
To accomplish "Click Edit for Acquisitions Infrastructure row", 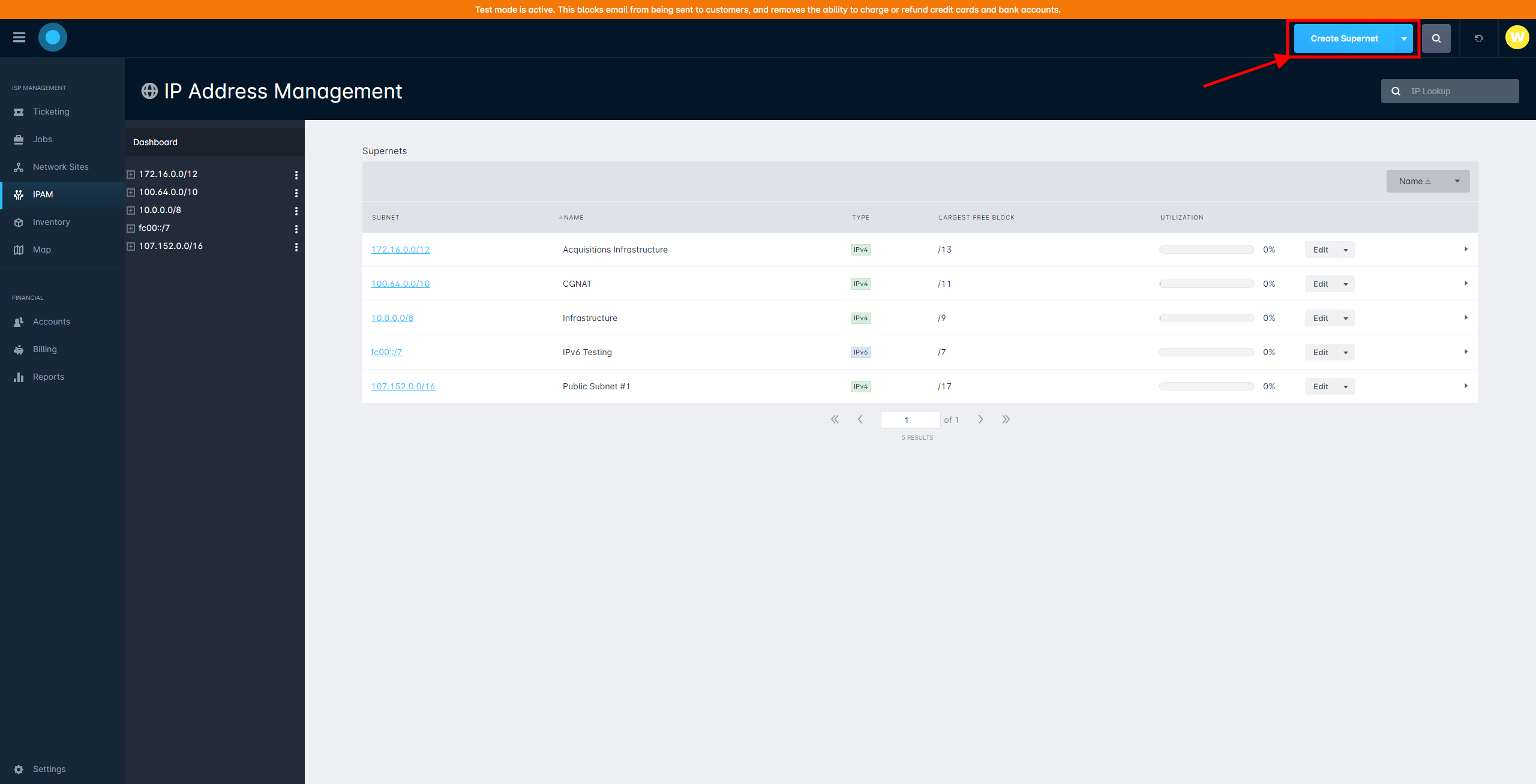I will point(1321,250).
